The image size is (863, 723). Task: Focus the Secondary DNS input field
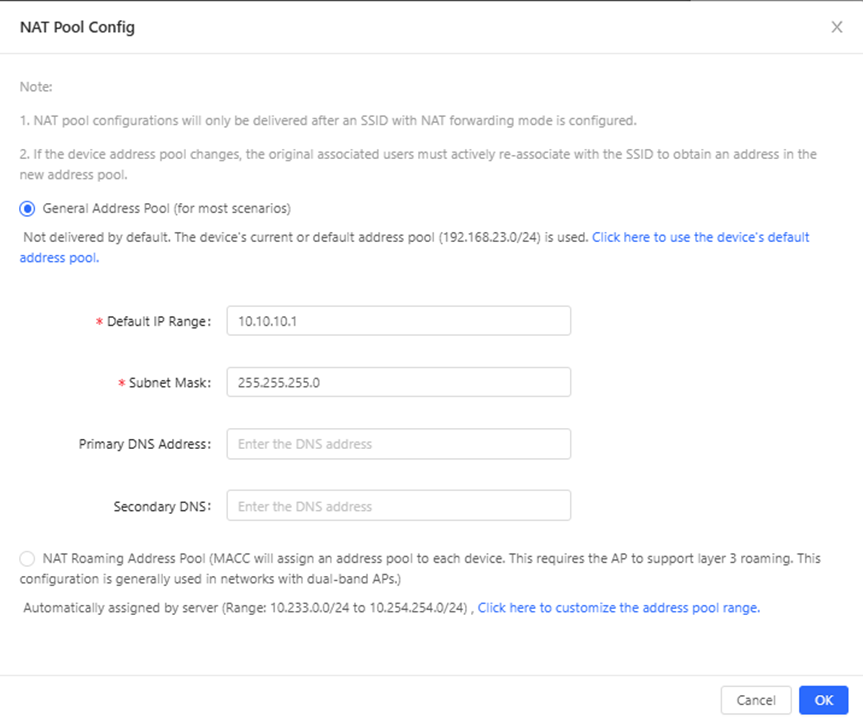click(398, 506)
